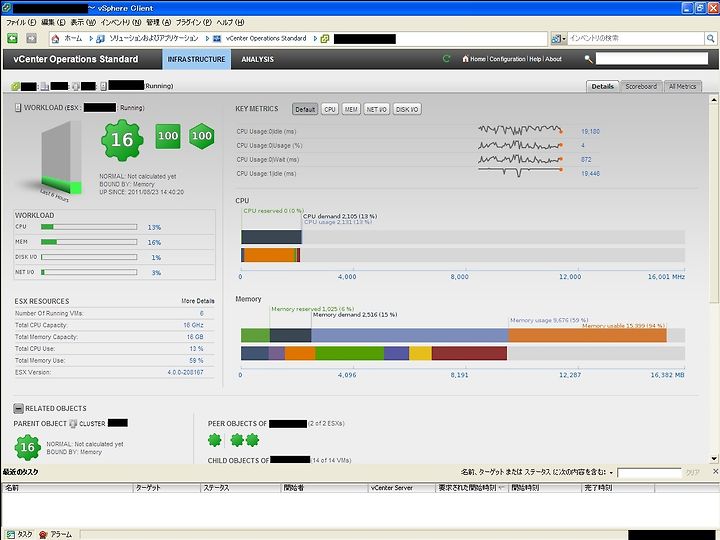The height and width of the screenshot is (540, 720).
Task: Click the Home house icon in address bar
Action: [x=56, y=39]
